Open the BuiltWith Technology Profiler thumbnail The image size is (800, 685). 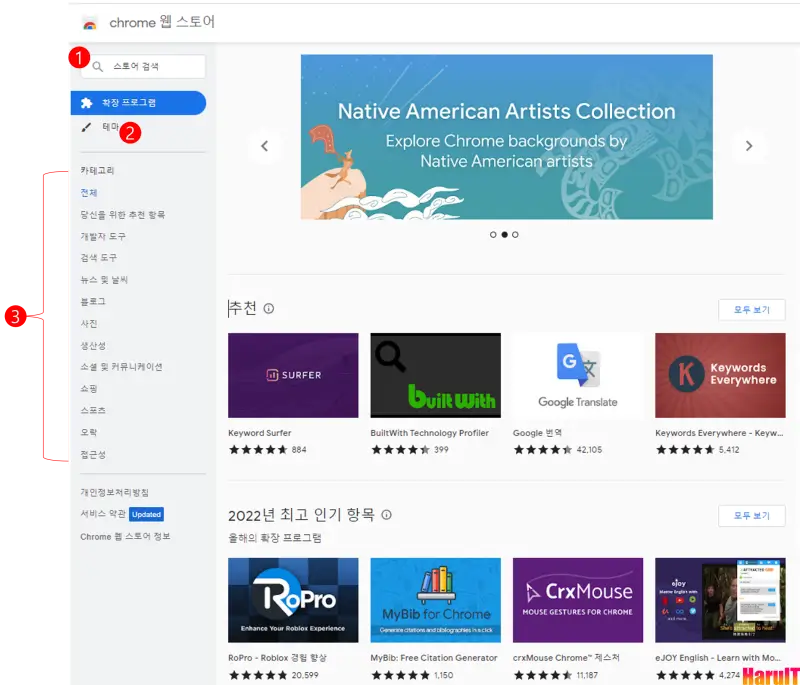pos(435,375)
